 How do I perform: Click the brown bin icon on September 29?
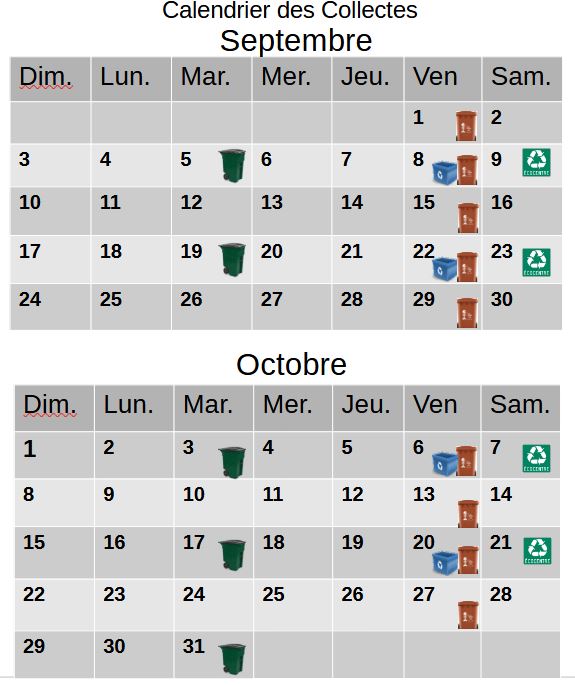467,313
